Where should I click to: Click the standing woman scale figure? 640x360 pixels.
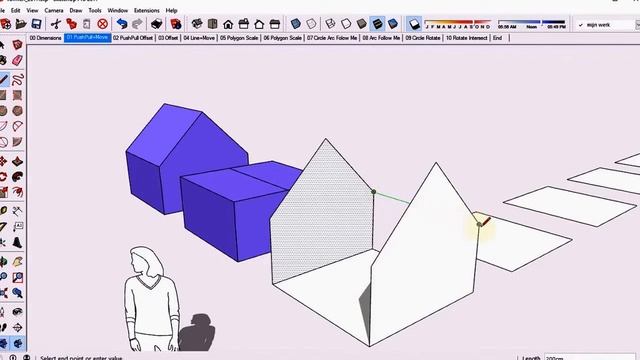[x=152, y=299]
